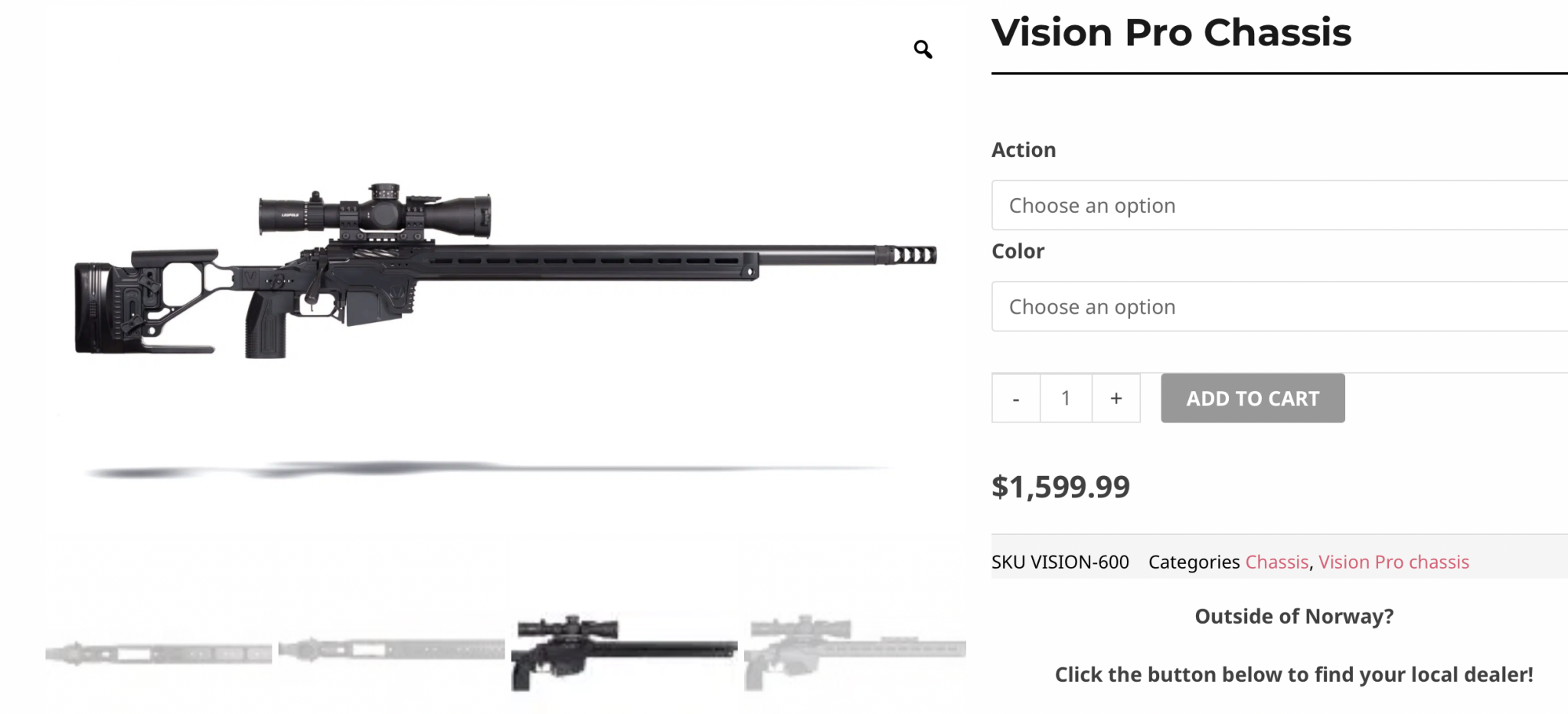Decrease quantity with the minus button
Image resolution: width=1568 pixels, height=714 pixels.
point(1016,399)
